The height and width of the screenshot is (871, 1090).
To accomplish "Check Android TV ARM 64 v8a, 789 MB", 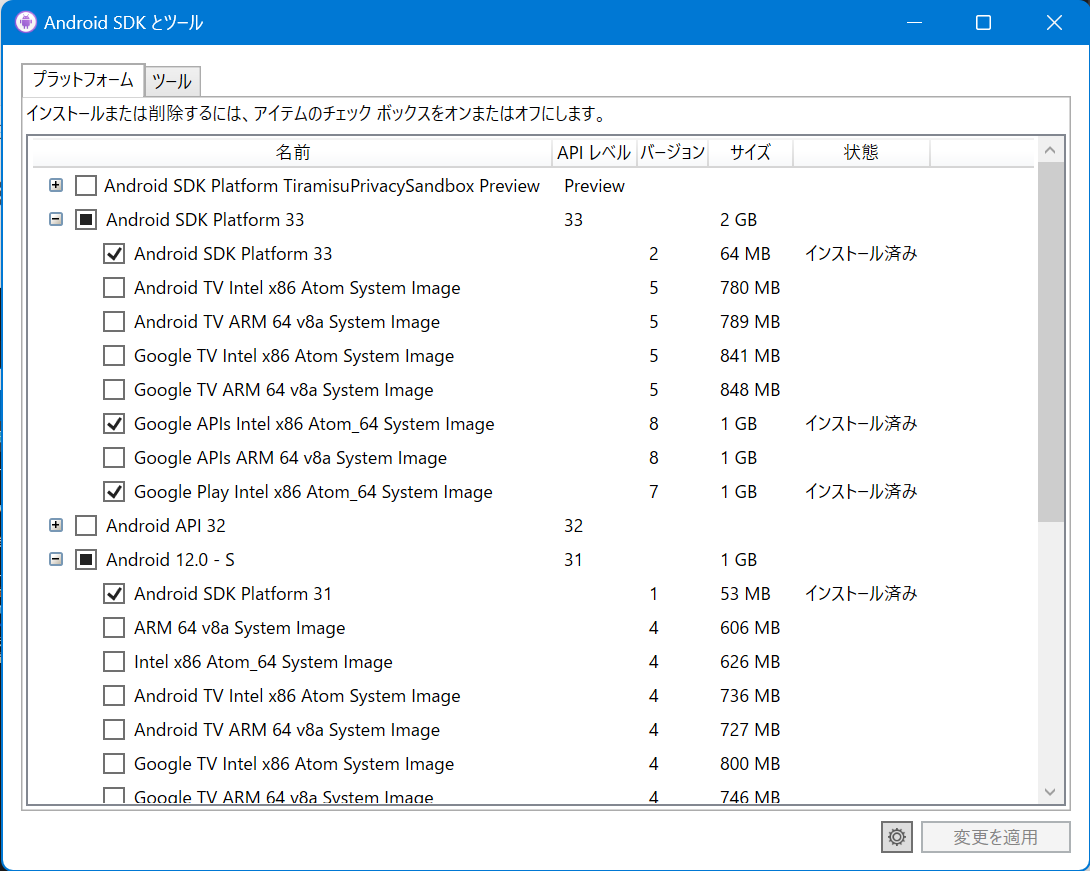I will 114,322.
